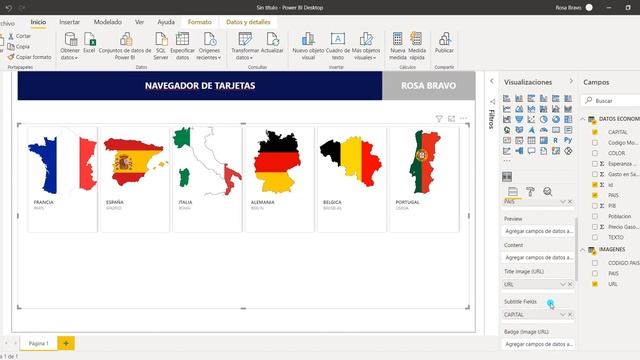Select the pie chart visualization

[x=543, y=120]
